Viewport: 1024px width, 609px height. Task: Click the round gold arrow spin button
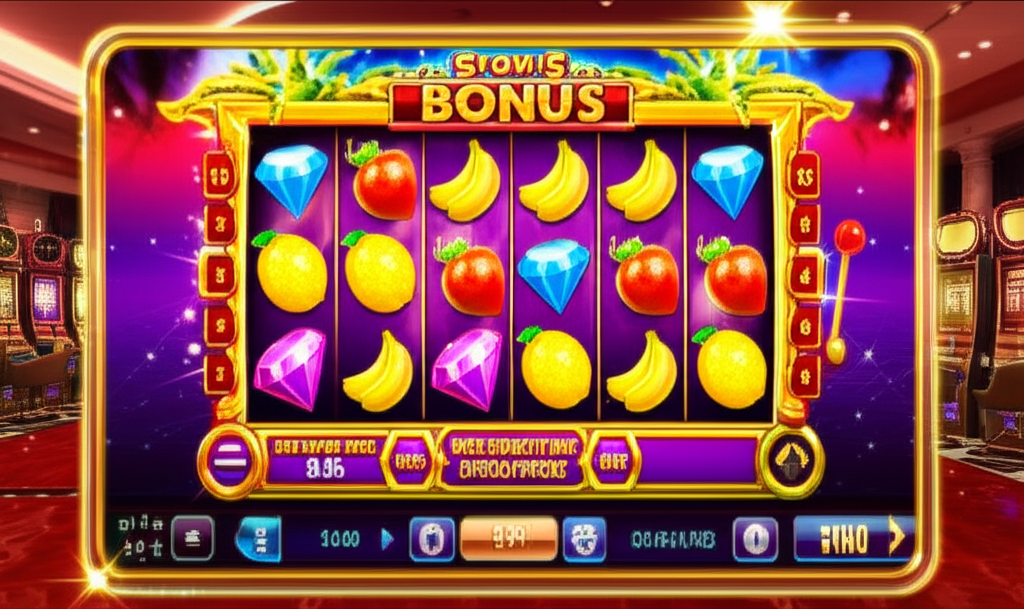pos(791,461)
